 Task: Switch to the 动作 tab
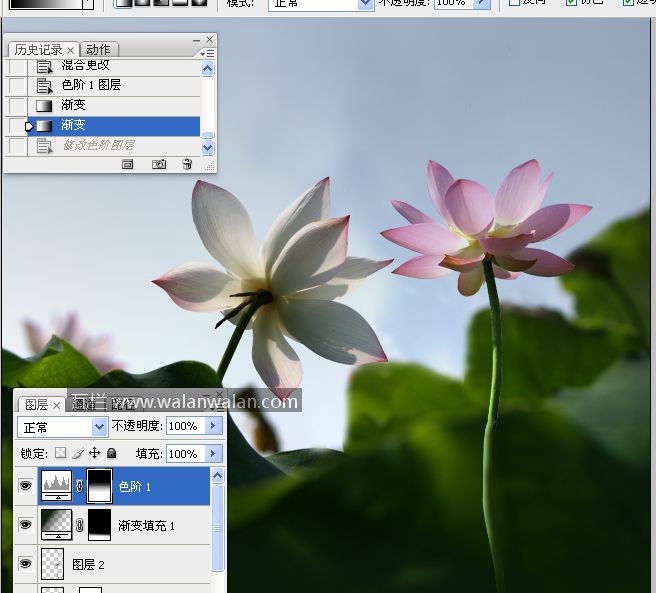(x=98, y=49)
